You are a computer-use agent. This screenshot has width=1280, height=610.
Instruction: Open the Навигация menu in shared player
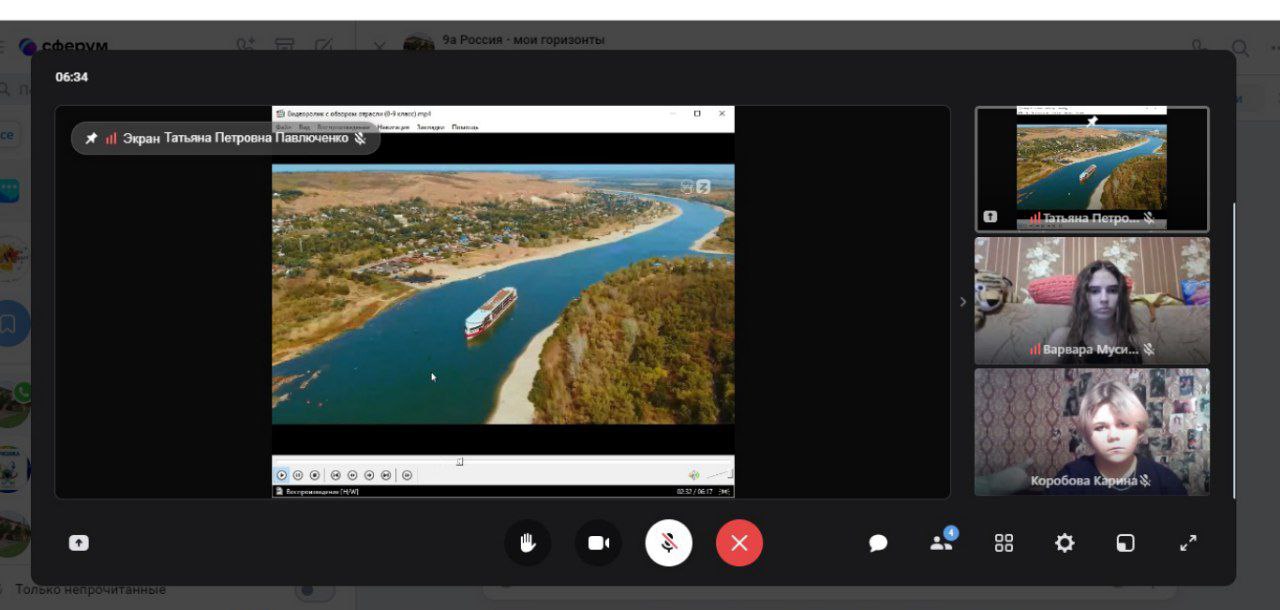[x=394, y=127]
